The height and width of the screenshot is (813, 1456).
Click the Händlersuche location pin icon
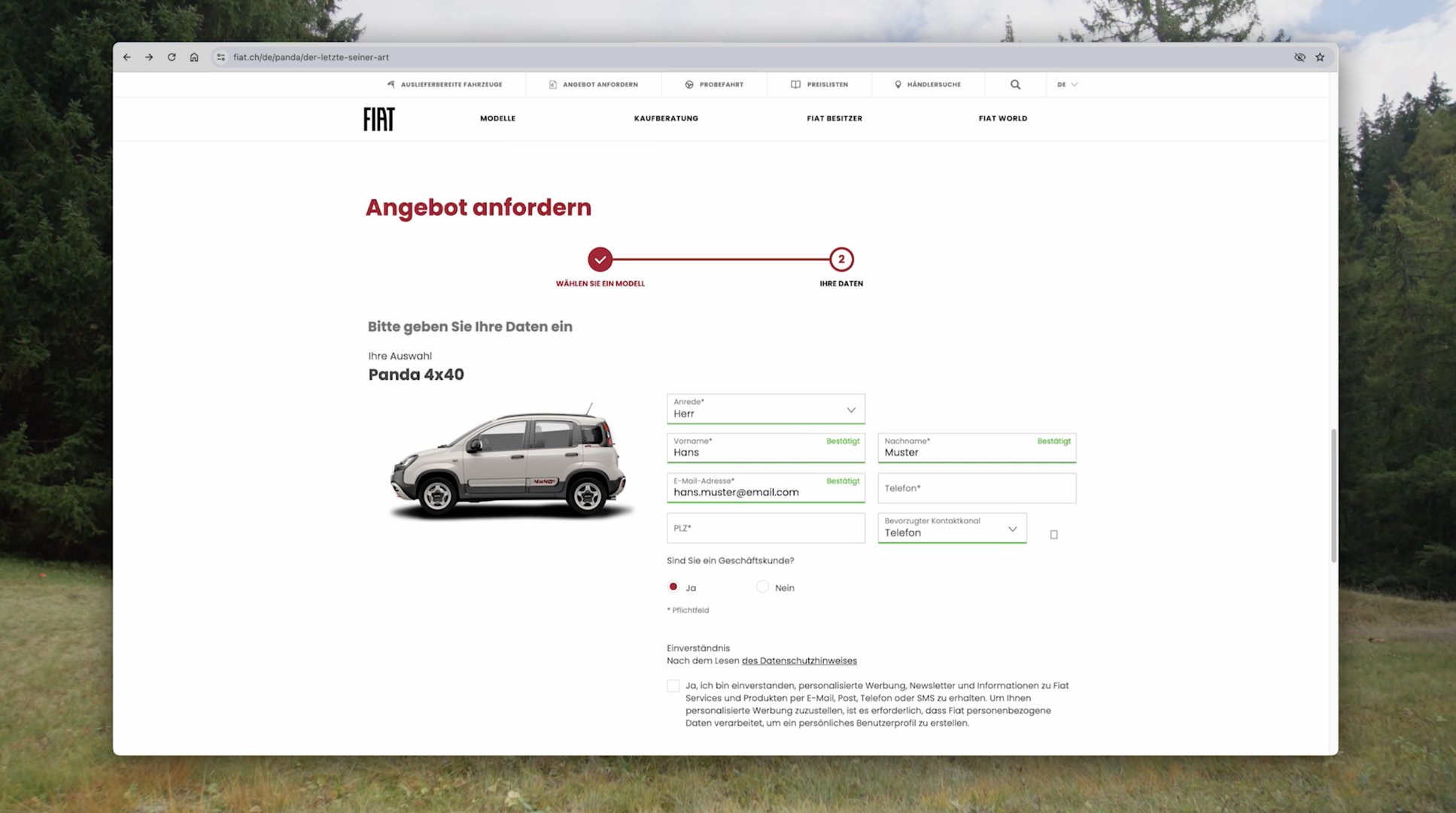click(x=898, y=84)
